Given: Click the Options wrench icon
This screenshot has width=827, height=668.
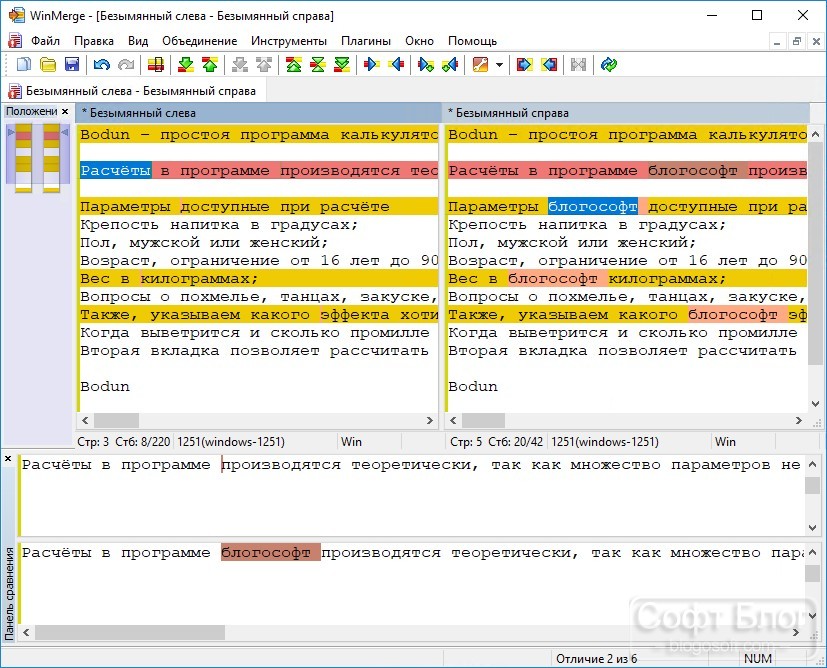Looking at the screenshot, I should pos(480,65).
